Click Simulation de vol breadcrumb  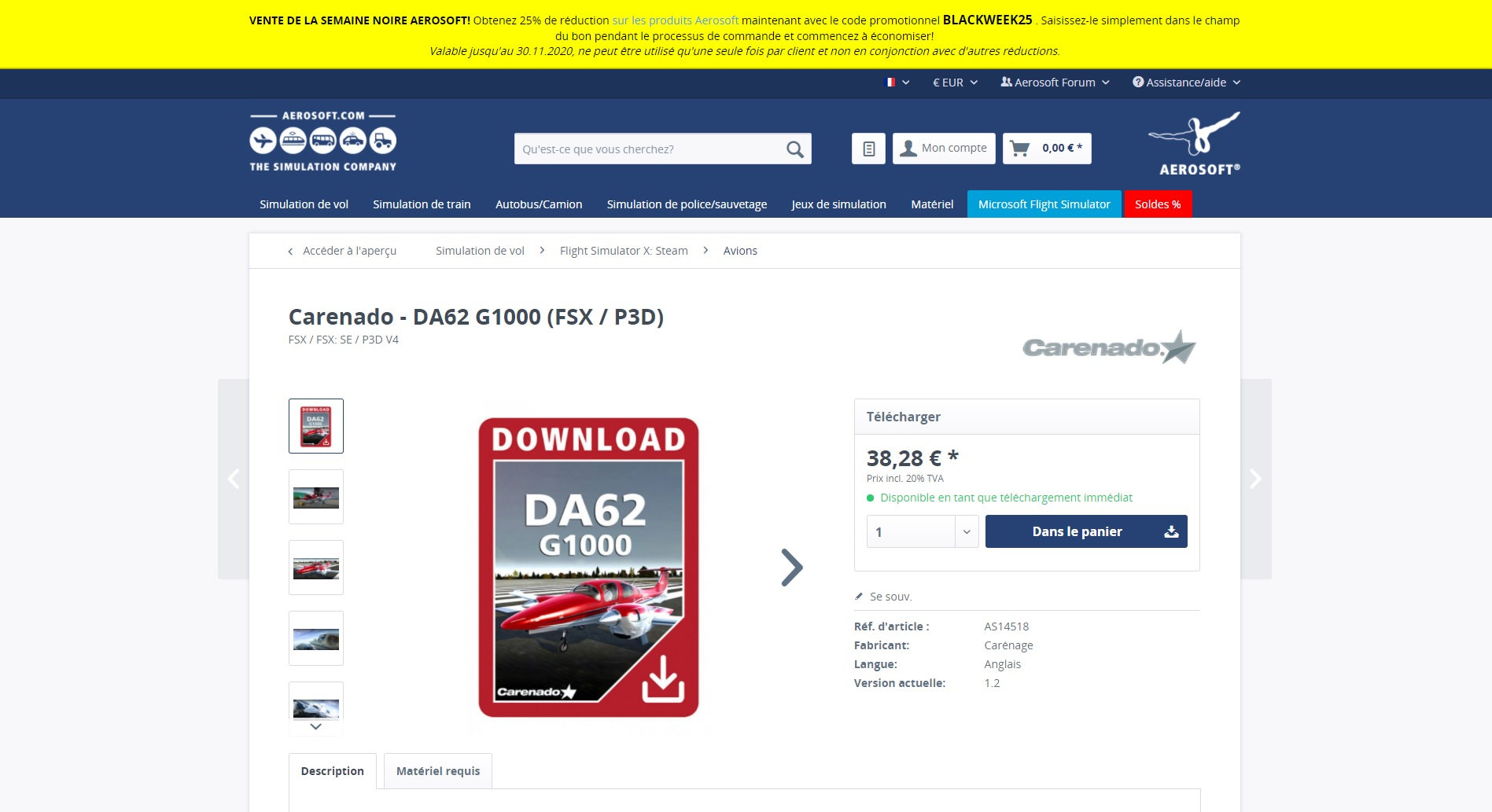480,251
